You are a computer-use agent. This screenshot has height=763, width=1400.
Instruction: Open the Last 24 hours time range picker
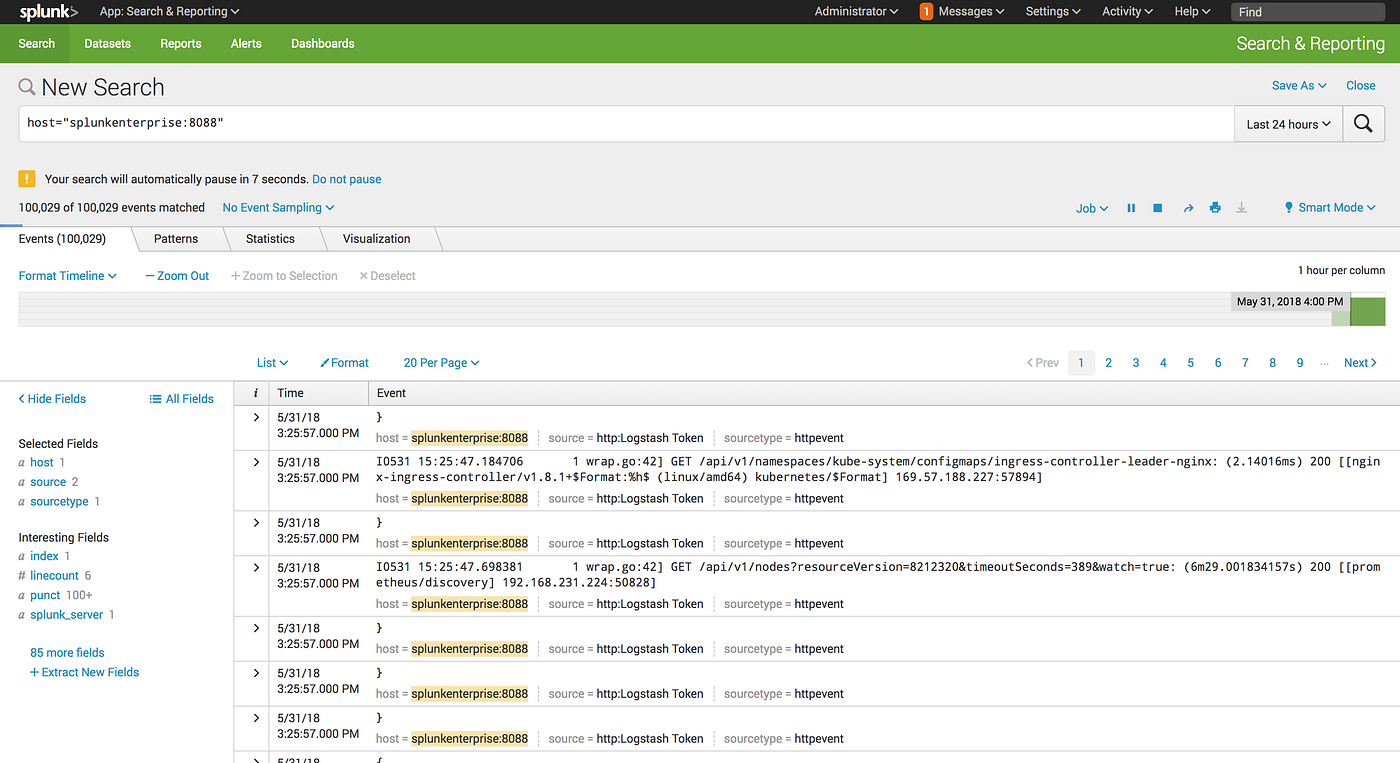[1287, 124]
